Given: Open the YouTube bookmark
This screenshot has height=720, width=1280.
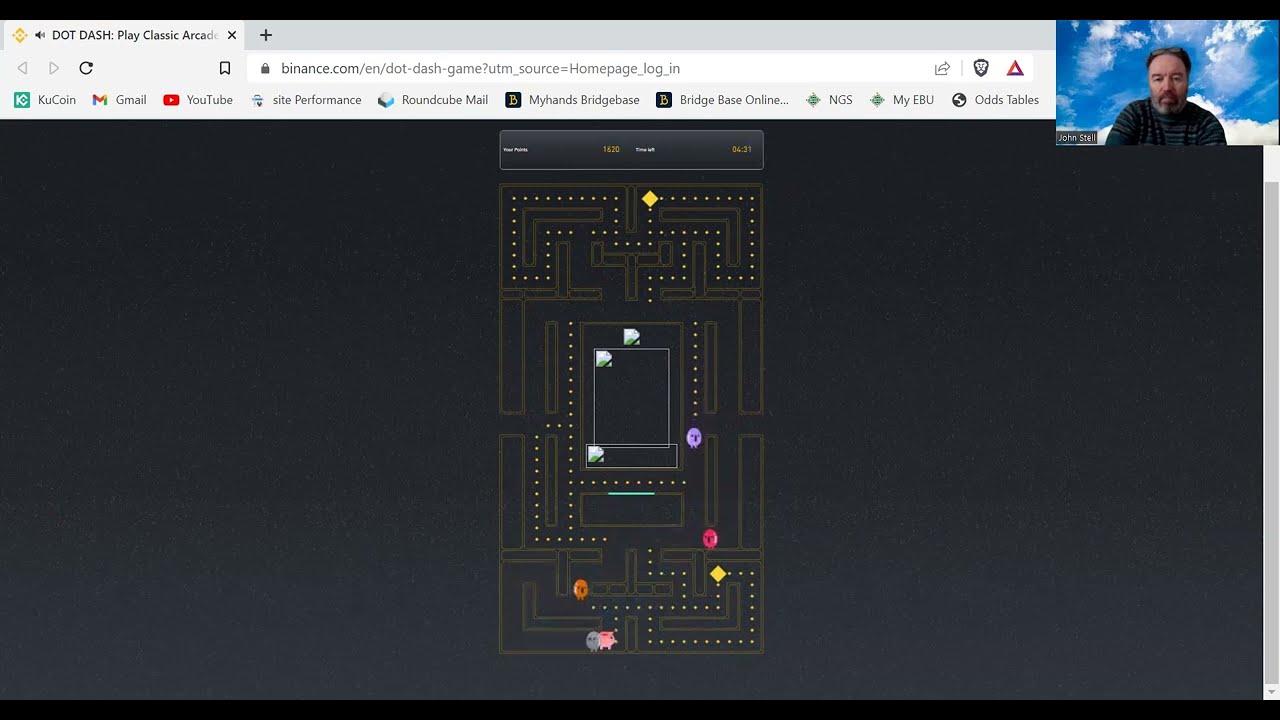Looking at the screenshot, I should point(198,100).
